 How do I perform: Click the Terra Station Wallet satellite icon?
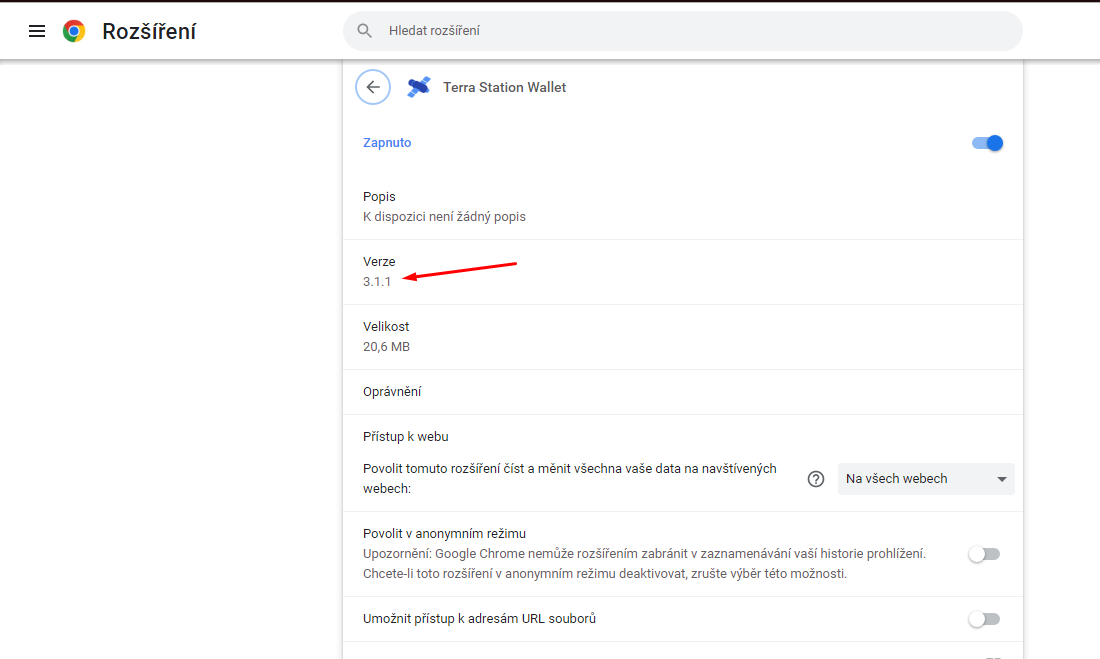click(419, 87)
